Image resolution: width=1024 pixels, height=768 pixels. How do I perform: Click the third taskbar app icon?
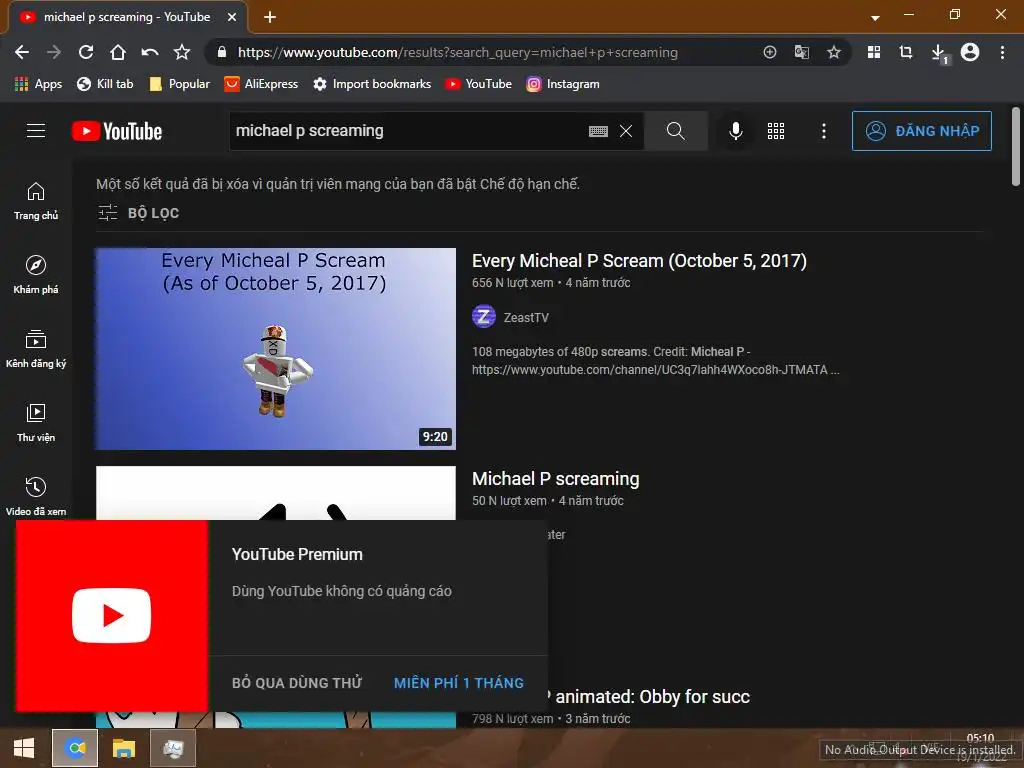(173, 748)
